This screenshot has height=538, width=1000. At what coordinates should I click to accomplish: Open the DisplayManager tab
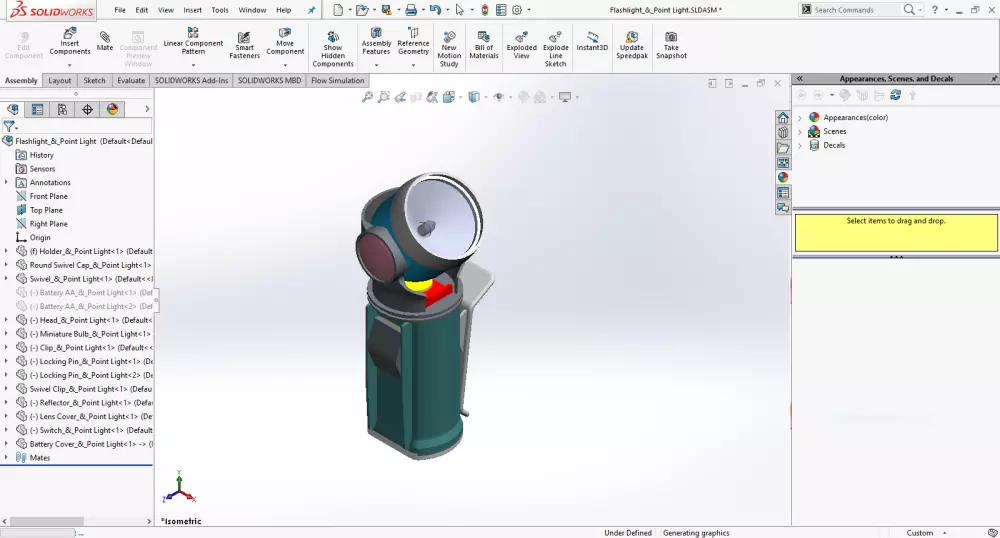(112, 109)
